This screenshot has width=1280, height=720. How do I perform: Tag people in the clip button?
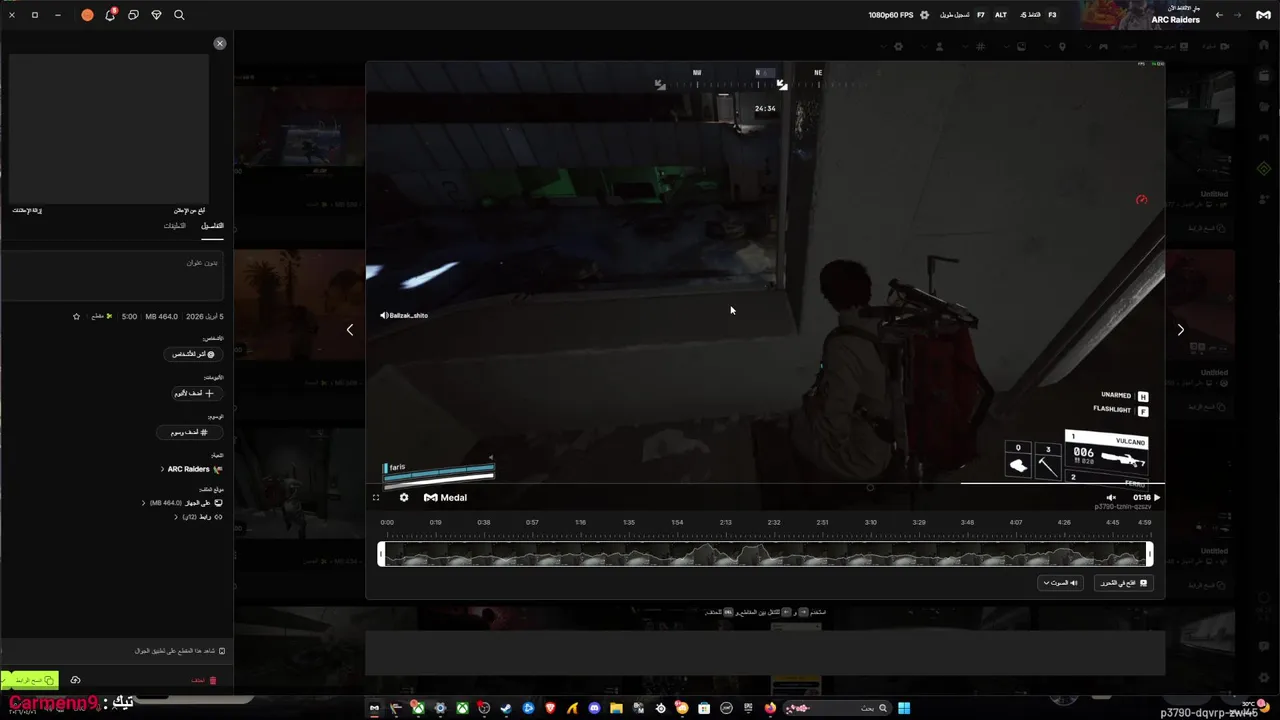tap(193, 354)
